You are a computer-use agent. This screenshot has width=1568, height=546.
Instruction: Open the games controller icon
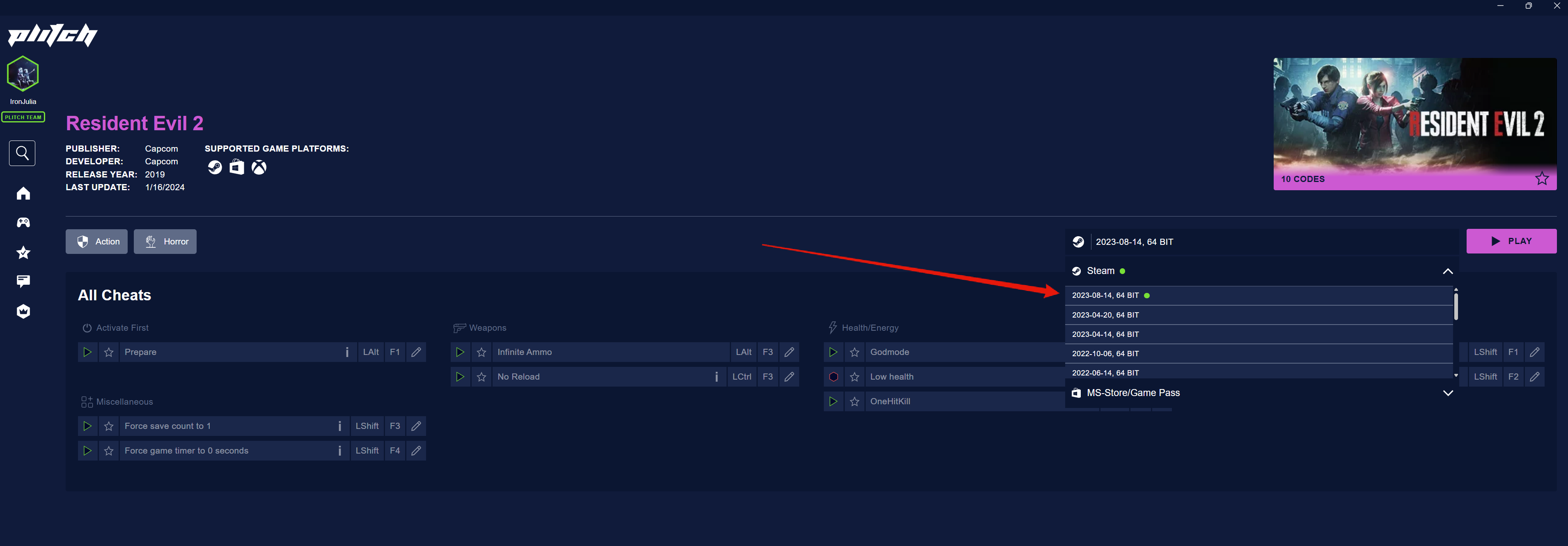pos(23,222)
